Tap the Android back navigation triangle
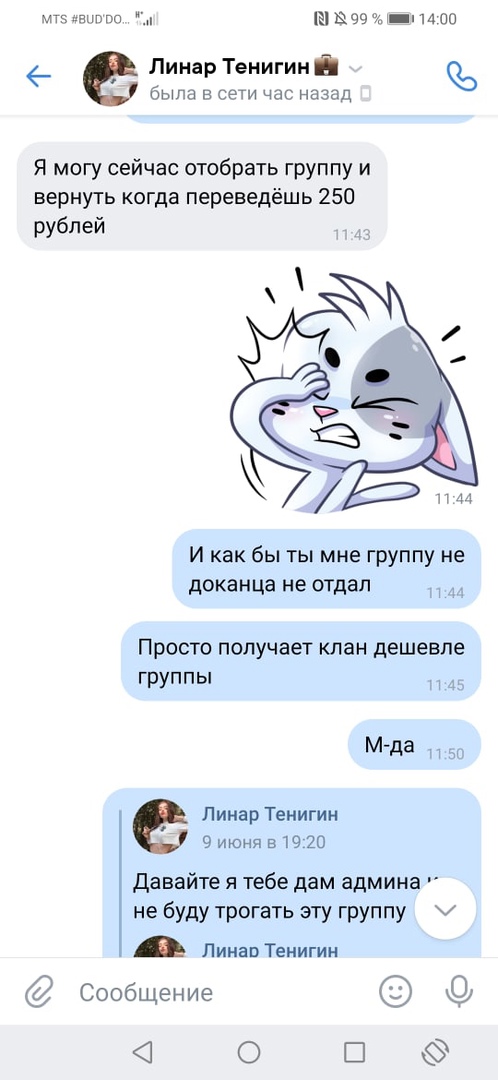498x1080 pixels. pyautogui.click(x=142, y=1052)
